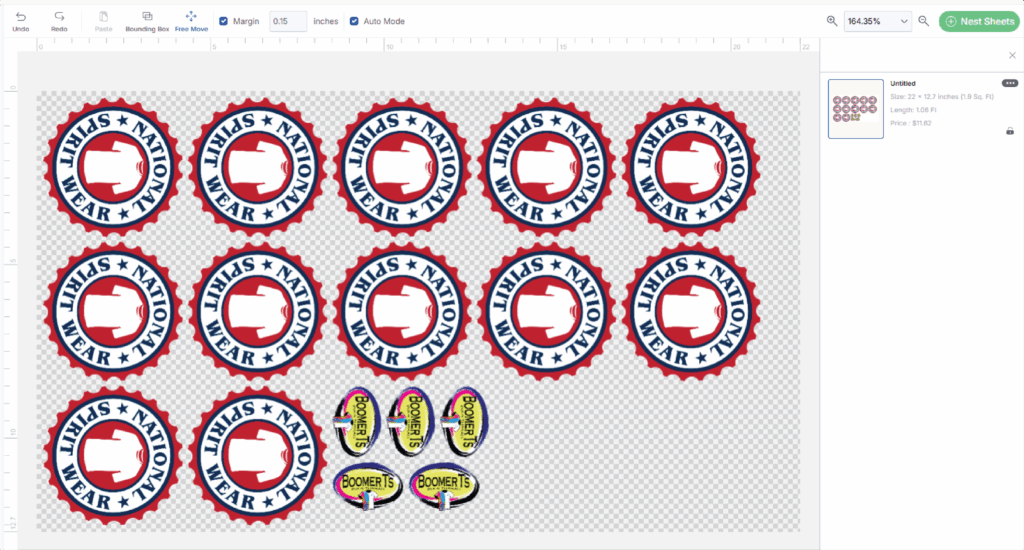Disable the Auto Mode checkbox
Screen dimensions: 1024x550
click(x=354, y=21)
